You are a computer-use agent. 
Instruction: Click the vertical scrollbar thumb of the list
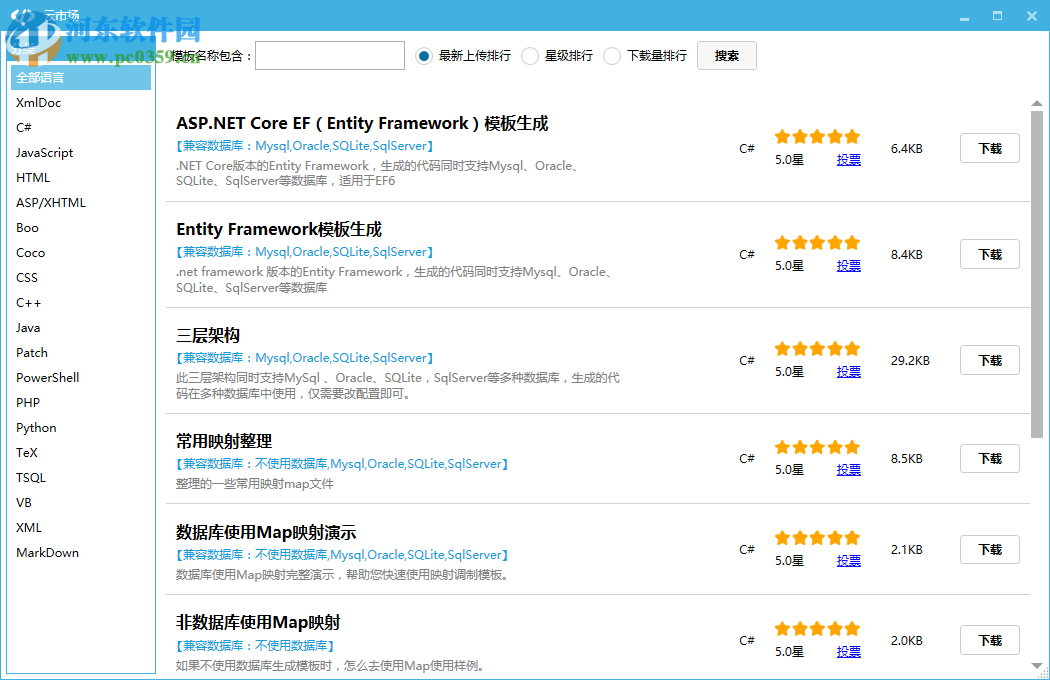coord(1037,275)
